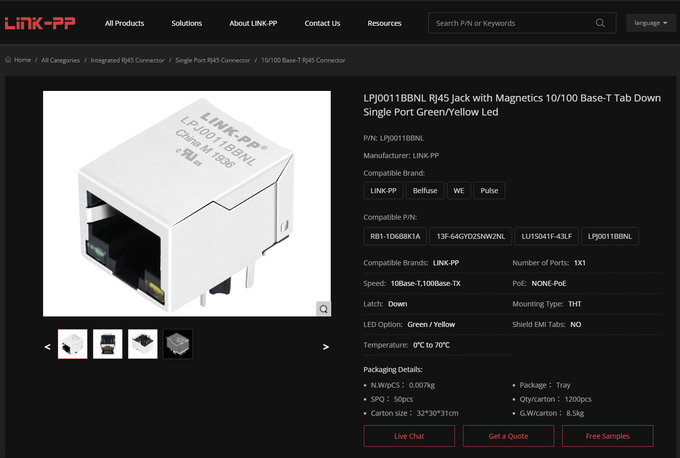Screen dimensions: 680x458
Task: Select the gray 3D model thumbnail
Action: click(x=178, y=344)
